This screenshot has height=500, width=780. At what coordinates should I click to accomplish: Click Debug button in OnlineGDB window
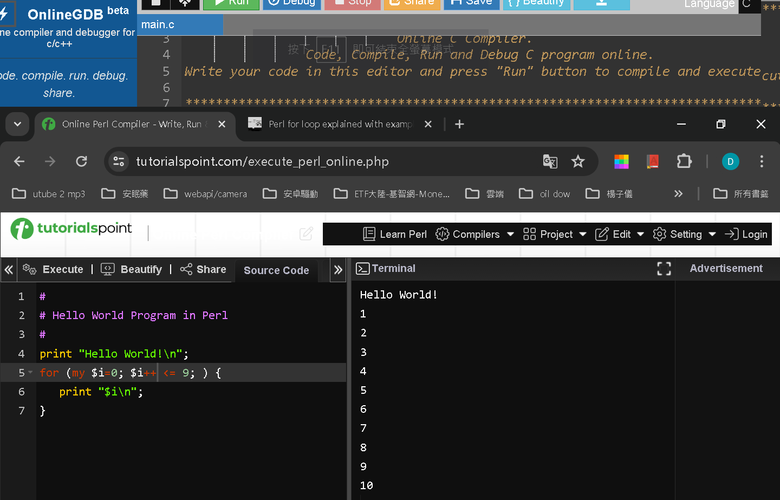tap(292, 3)
